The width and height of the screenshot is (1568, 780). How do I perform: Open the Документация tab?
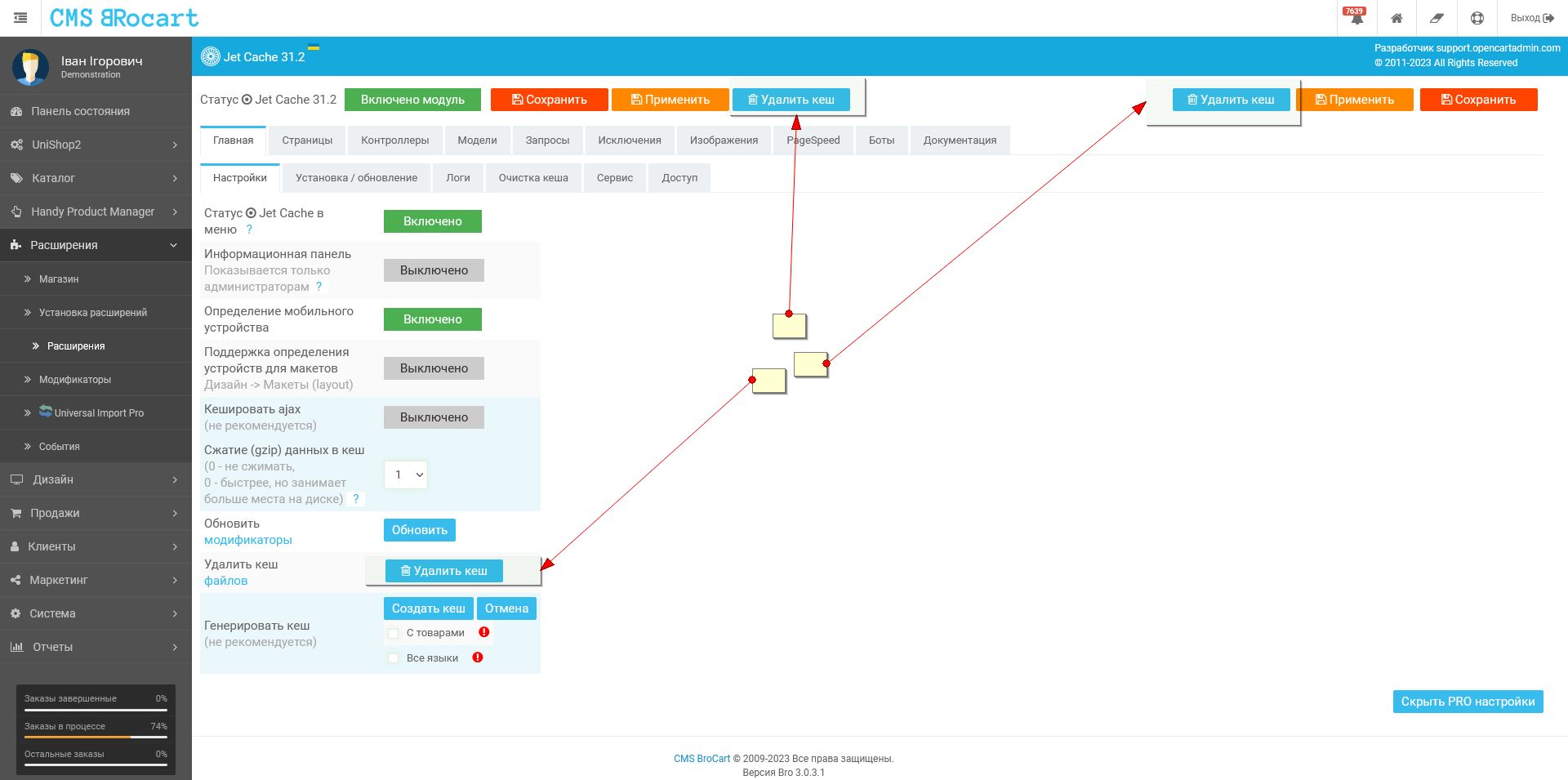(x=960, y=140)
